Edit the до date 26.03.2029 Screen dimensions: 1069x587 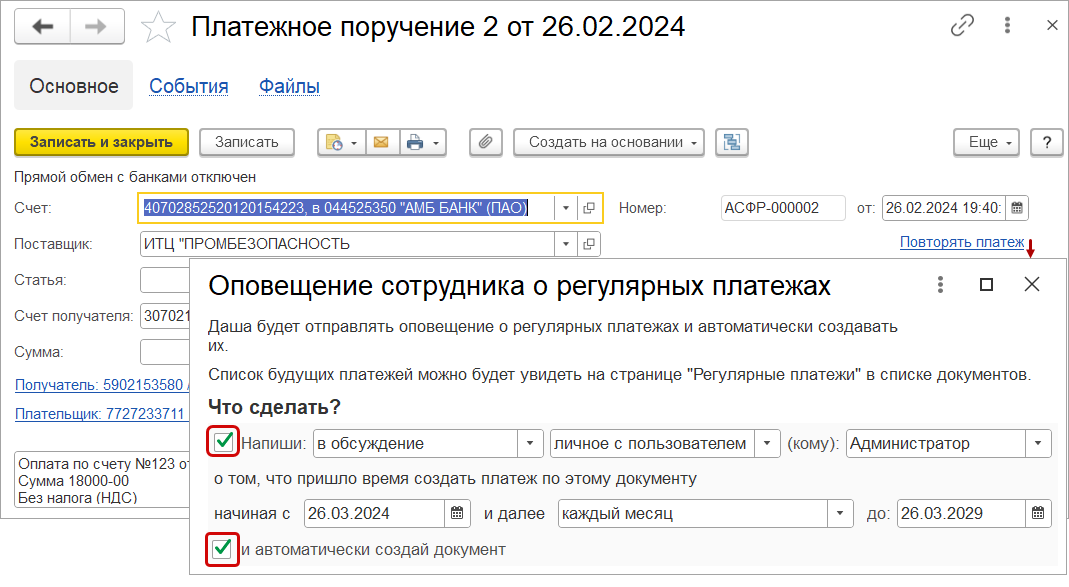(961, 513)
